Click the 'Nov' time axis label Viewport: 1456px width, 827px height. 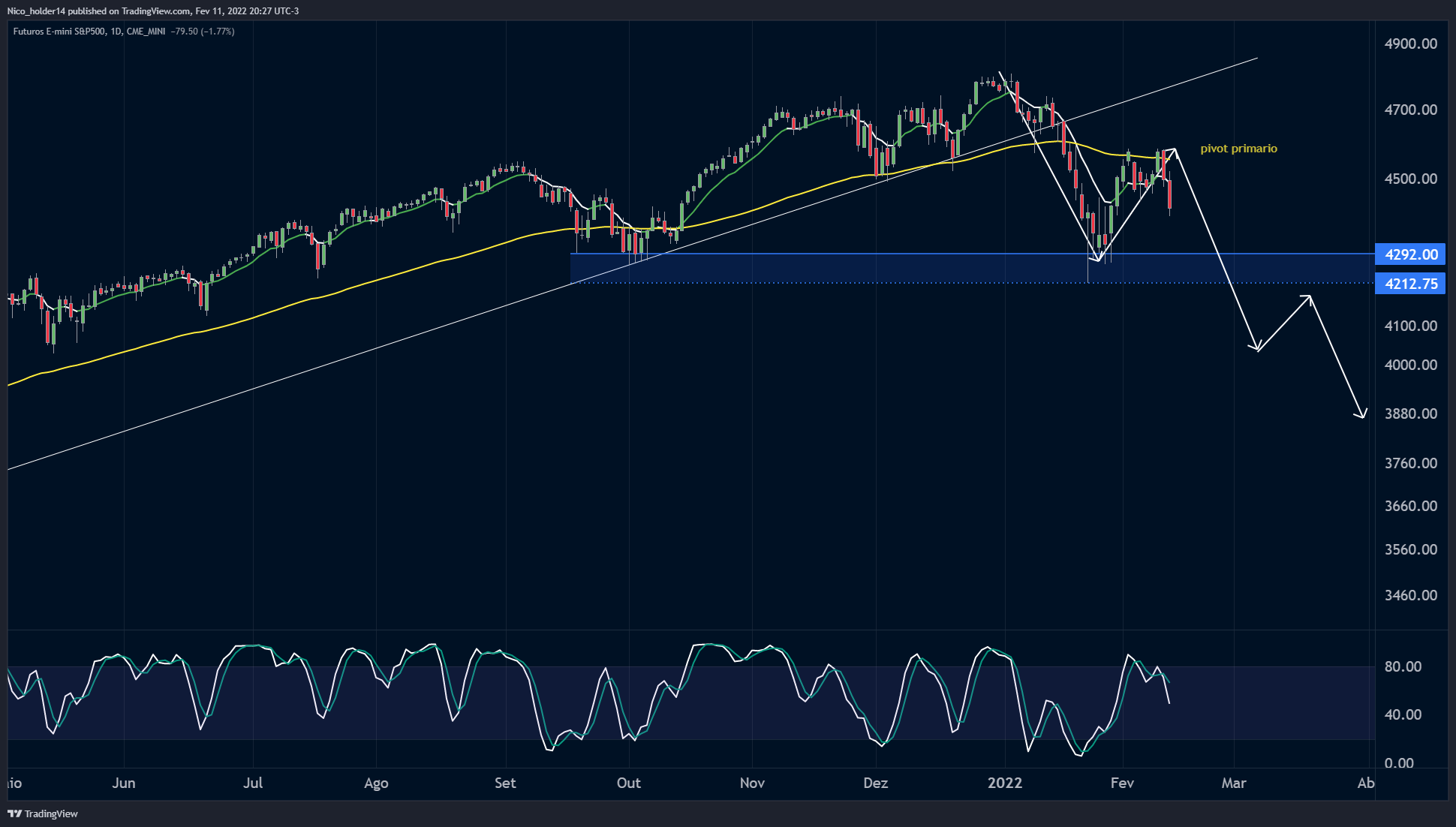tap(752, 783)
